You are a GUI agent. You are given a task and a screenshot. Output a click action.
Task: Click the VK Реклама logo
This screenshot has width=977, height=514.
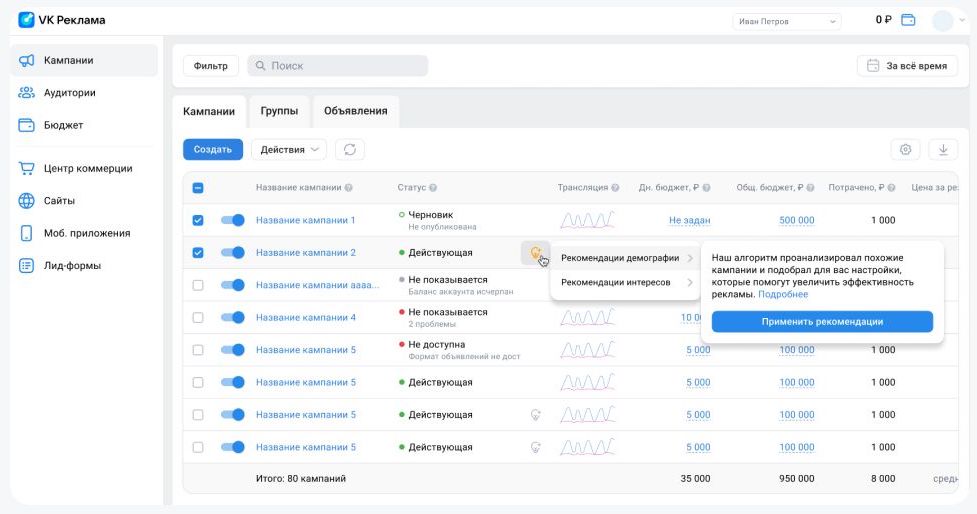pos(62,20)
